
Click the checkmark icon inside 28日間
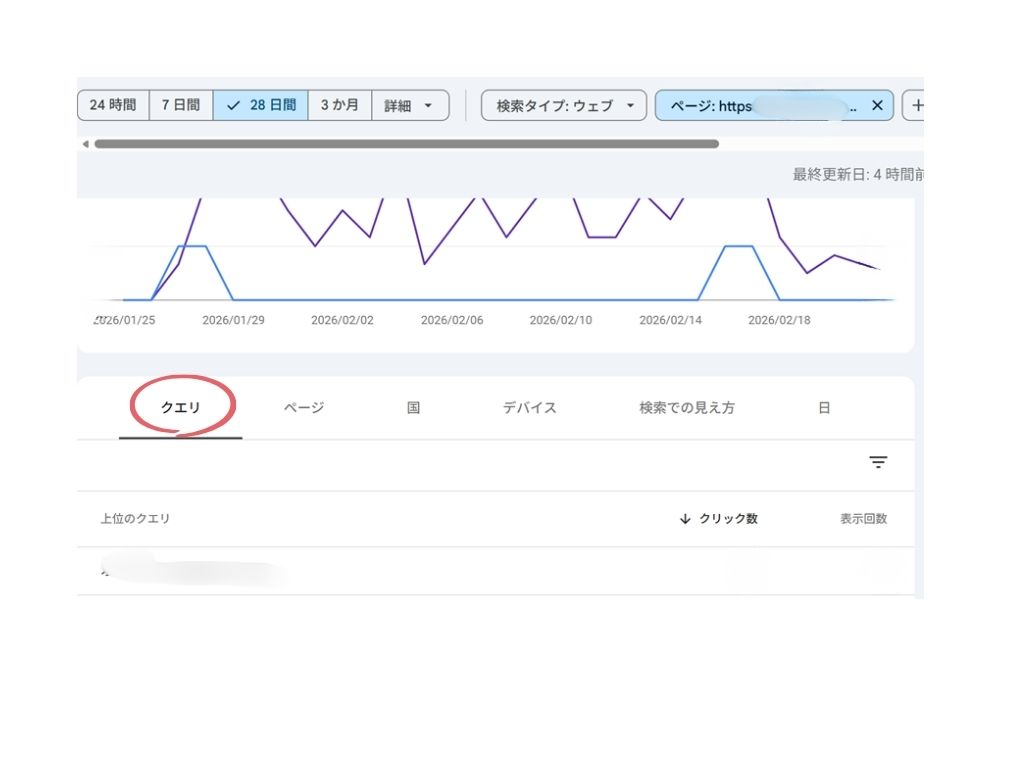233,105
